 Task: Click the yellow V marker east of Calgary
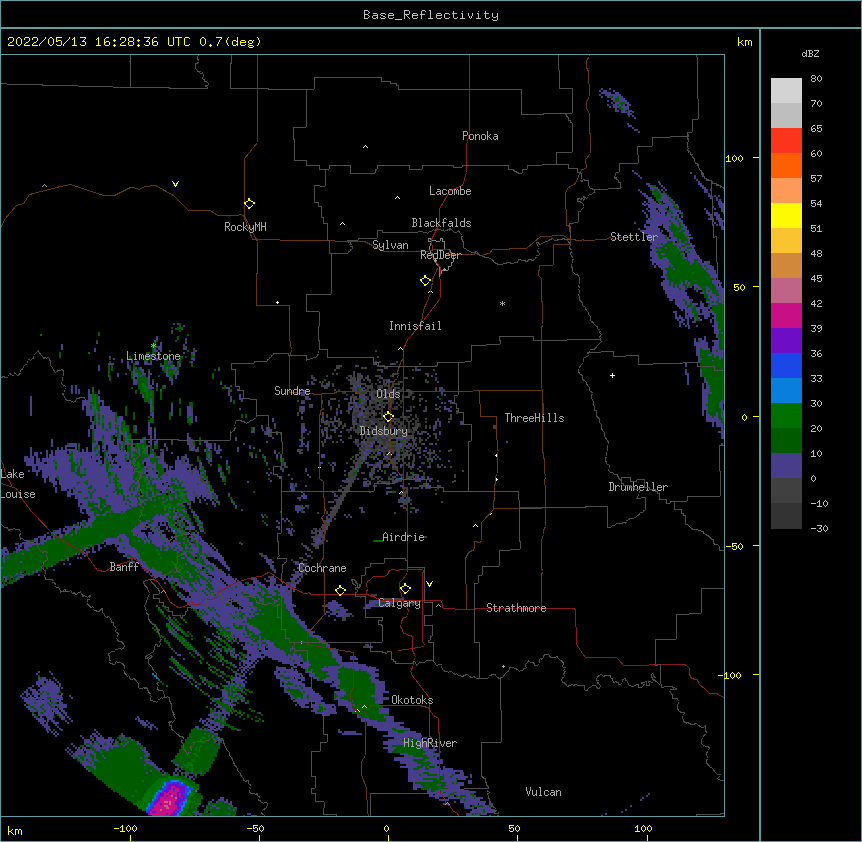pos(429,584)
